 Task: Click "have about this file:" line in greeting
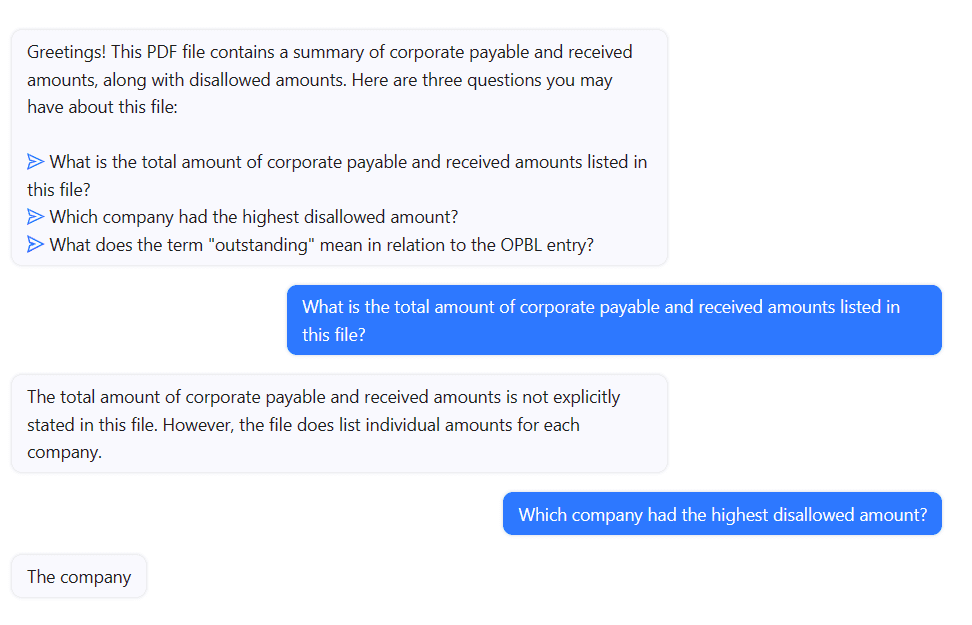102,106
